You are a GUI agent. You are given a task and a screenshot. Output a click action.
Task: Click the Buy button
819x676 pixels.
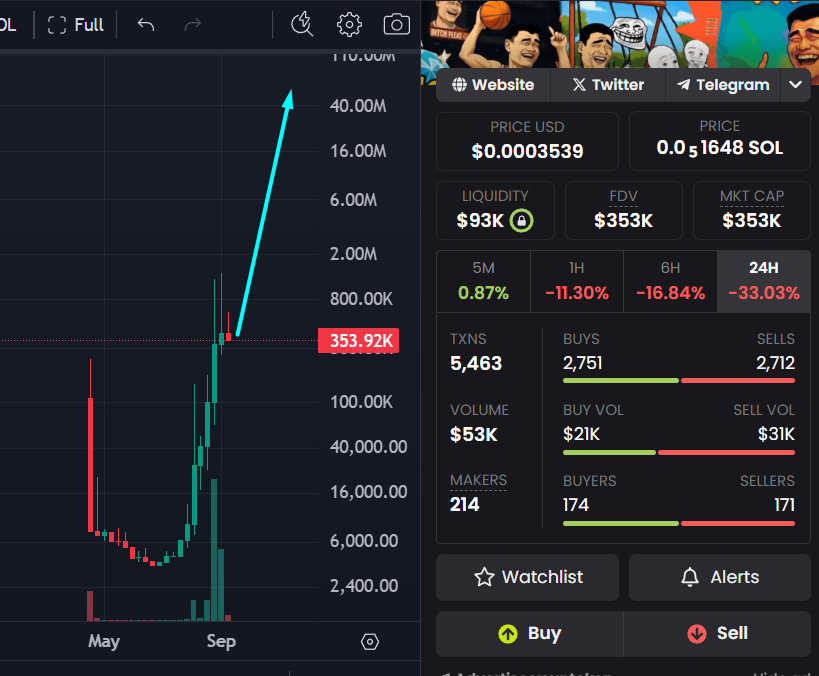coord(530,634)
